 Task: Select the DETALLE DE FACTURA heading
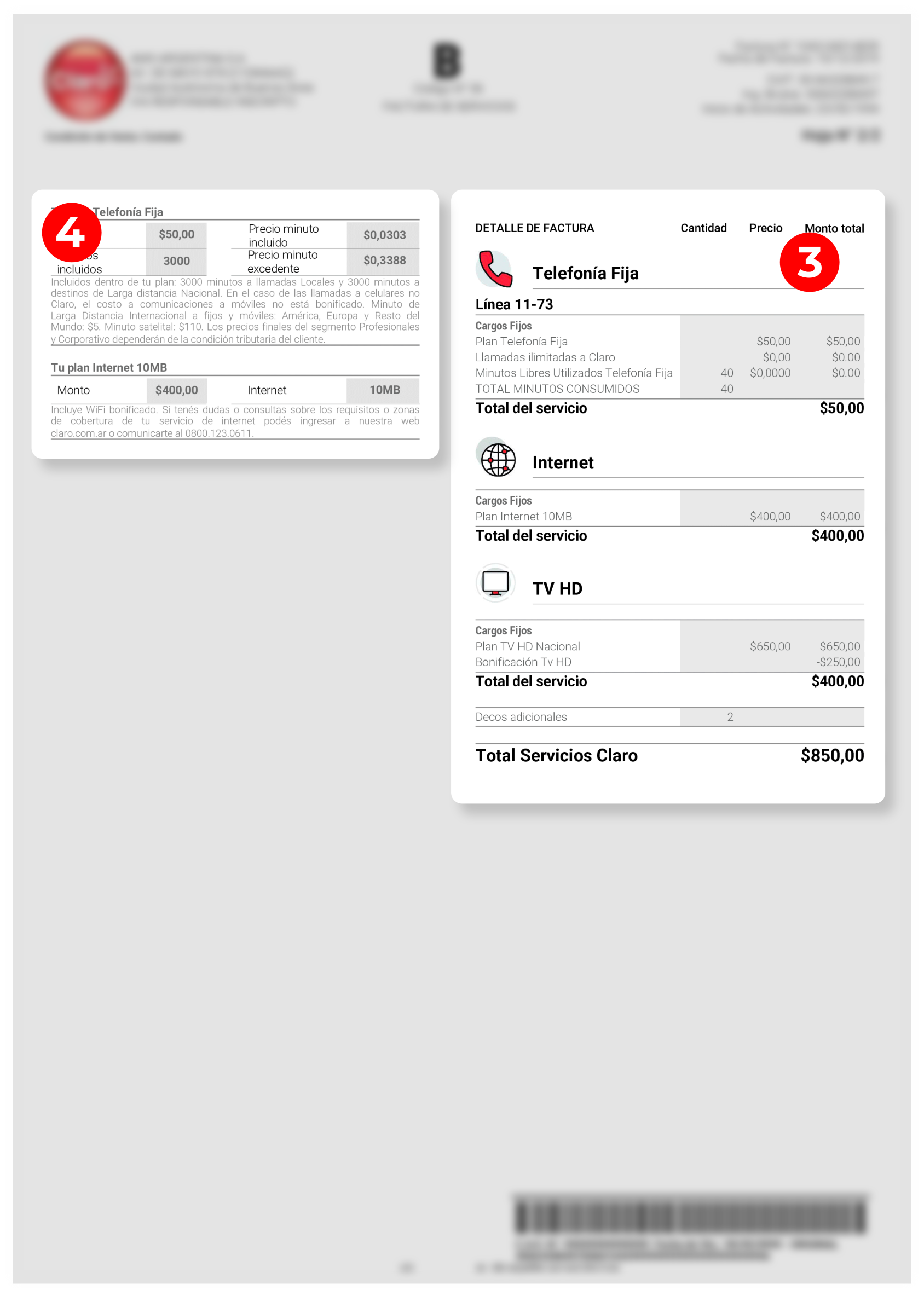point(534,228)
